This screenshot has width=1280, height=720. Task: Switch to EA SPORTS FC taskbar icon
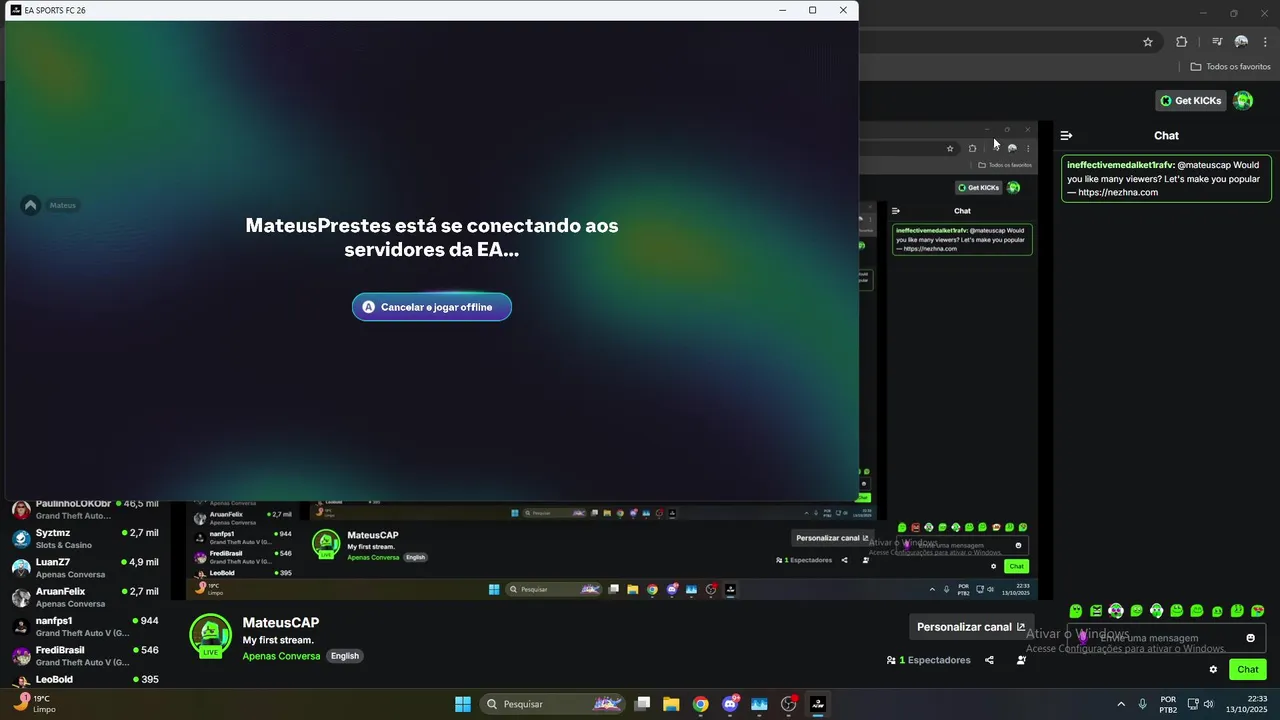click(818, 704)
